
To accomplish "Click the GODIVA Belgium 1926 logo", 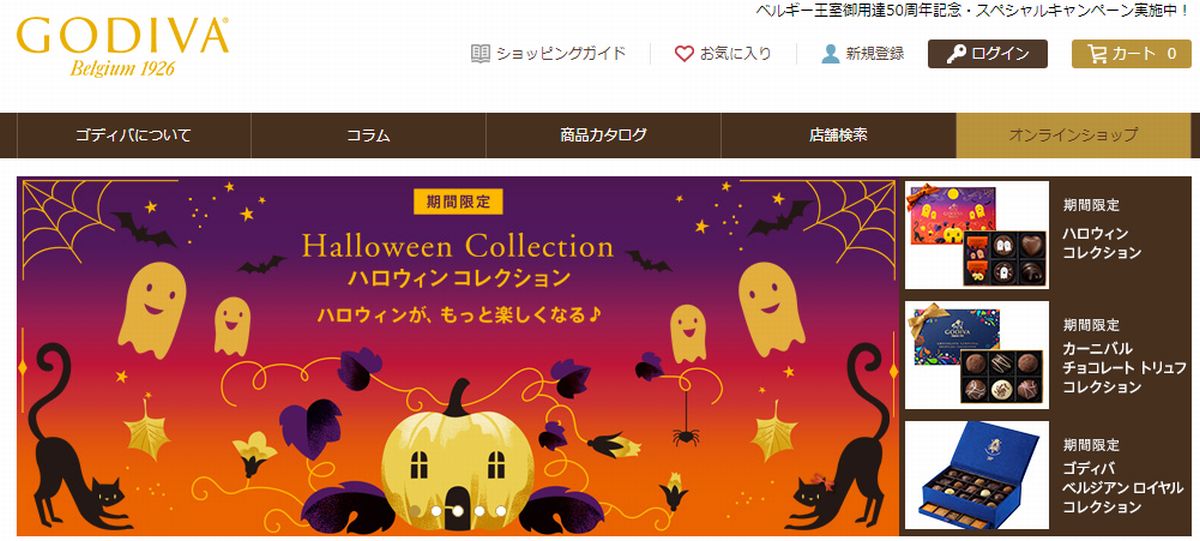I will pos(123,46).
